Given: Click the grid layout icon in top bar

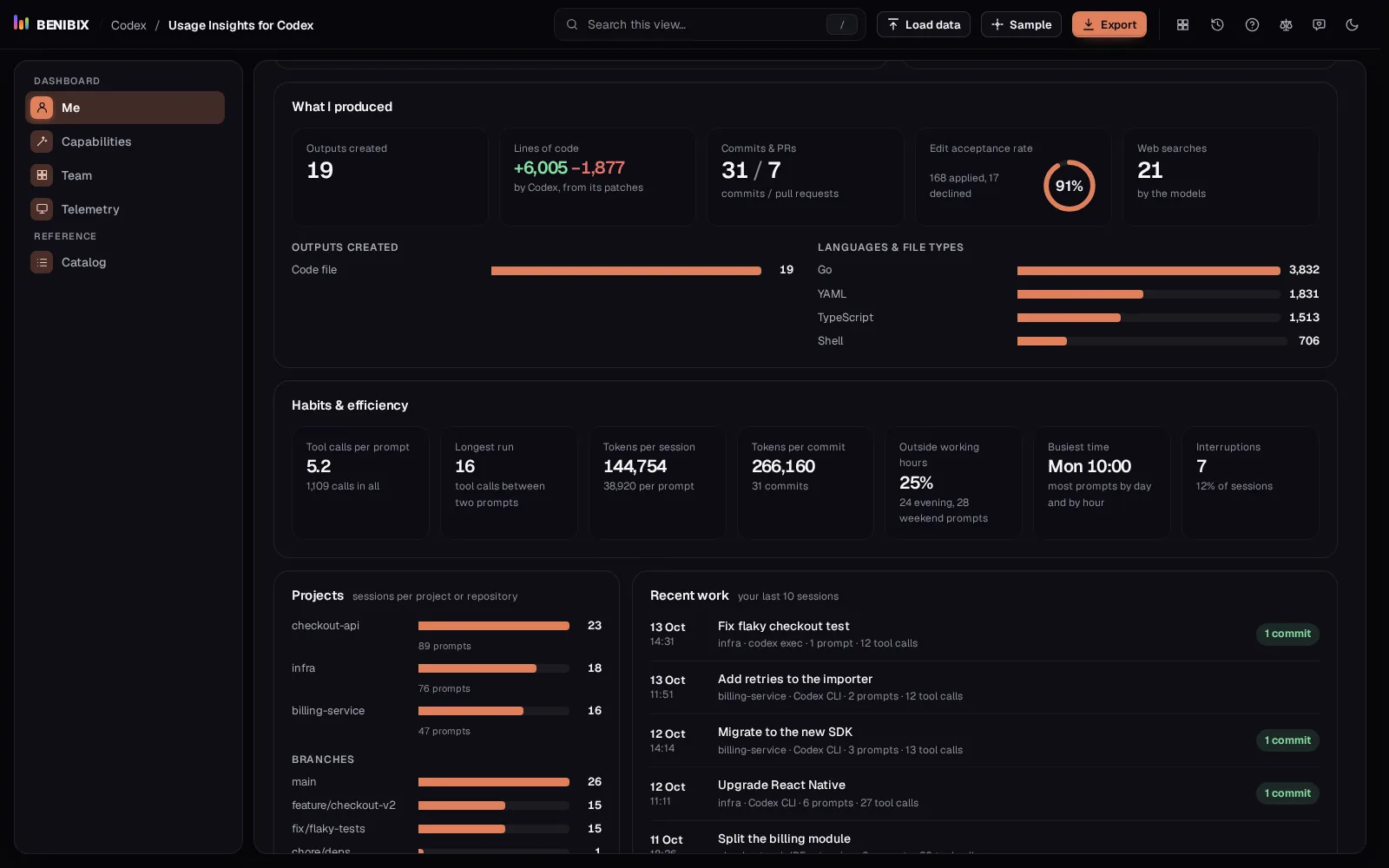Looking at the screenshot, I should (1182, 25).
